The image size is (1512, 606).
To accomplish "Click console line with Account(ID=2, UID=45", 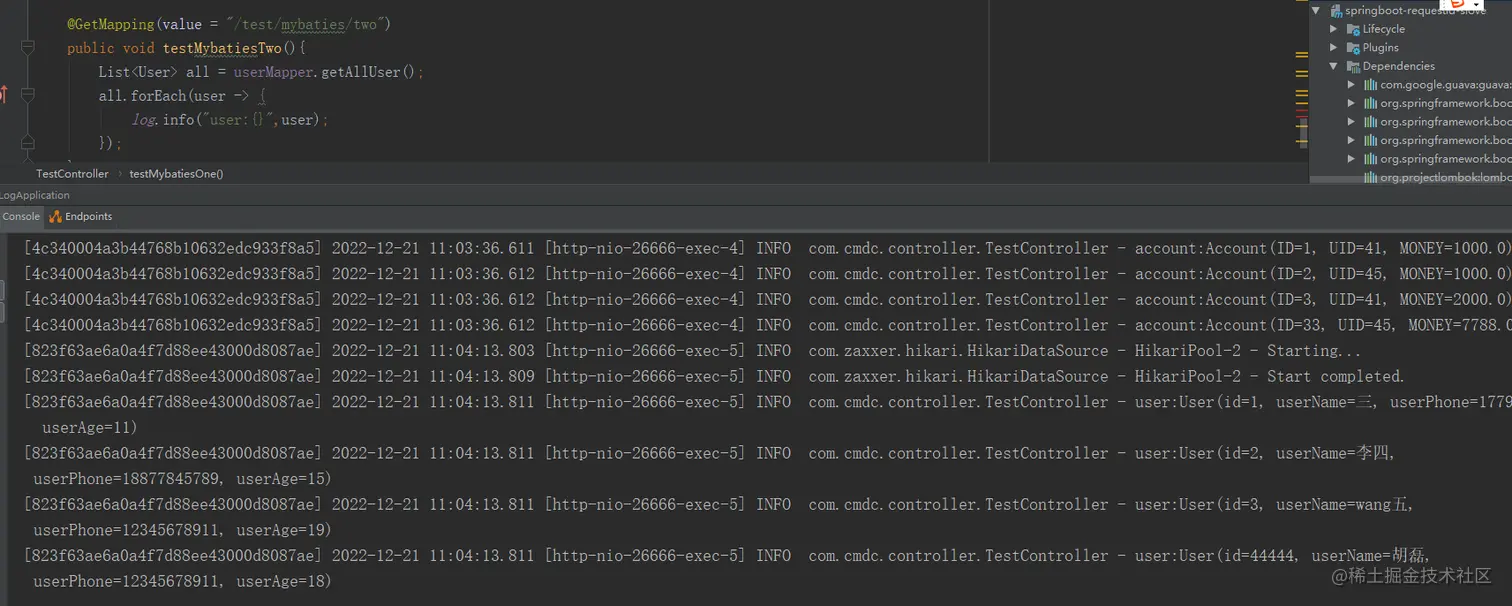I will tap(766, 274).
